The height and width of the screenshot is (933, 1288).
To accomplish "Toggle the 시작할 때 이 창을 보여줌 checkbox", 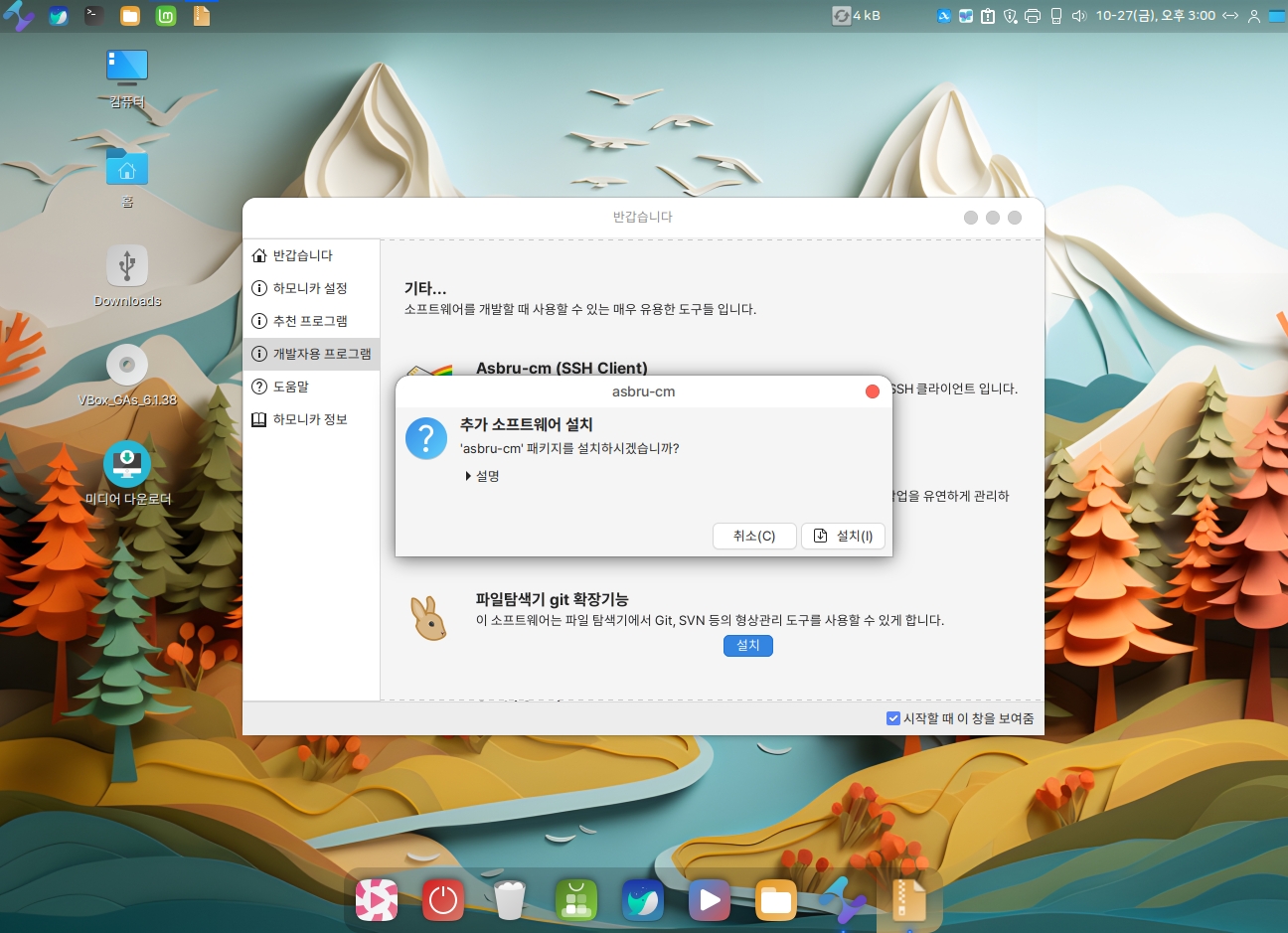I will click(892, 718).
